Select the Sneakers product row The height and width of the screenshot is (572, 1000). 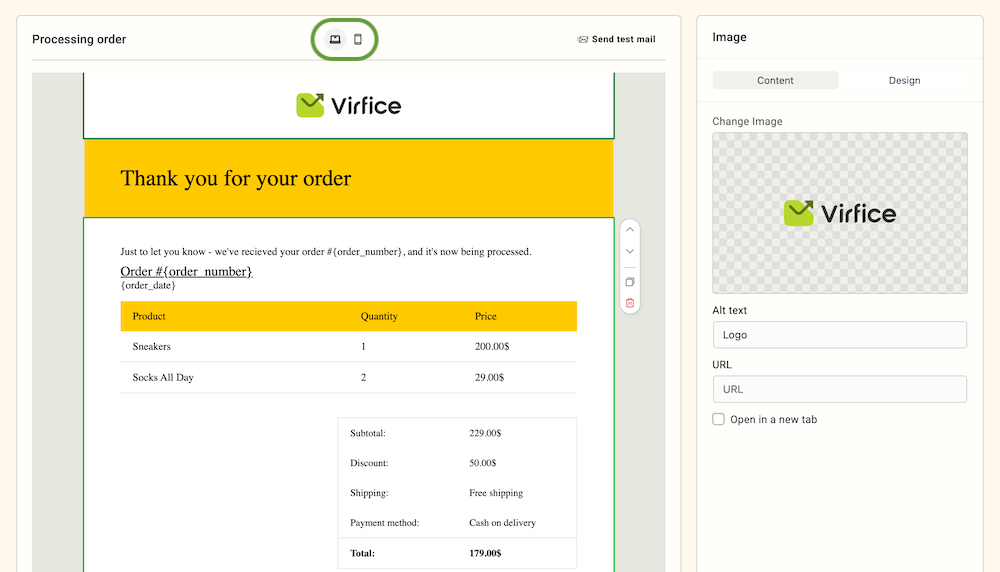(x=348, y=346)
